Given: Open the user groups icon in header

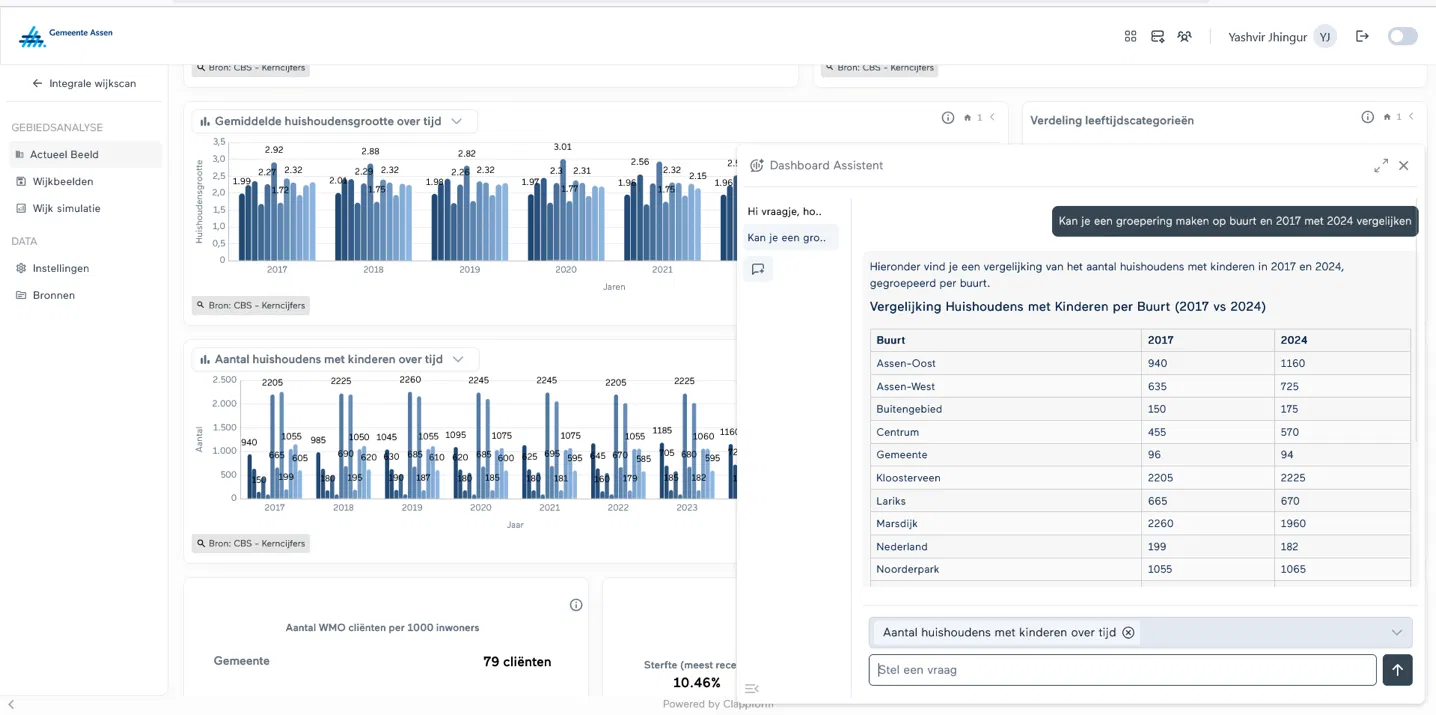Looking at the screenshot, I should pos(1184,36).
